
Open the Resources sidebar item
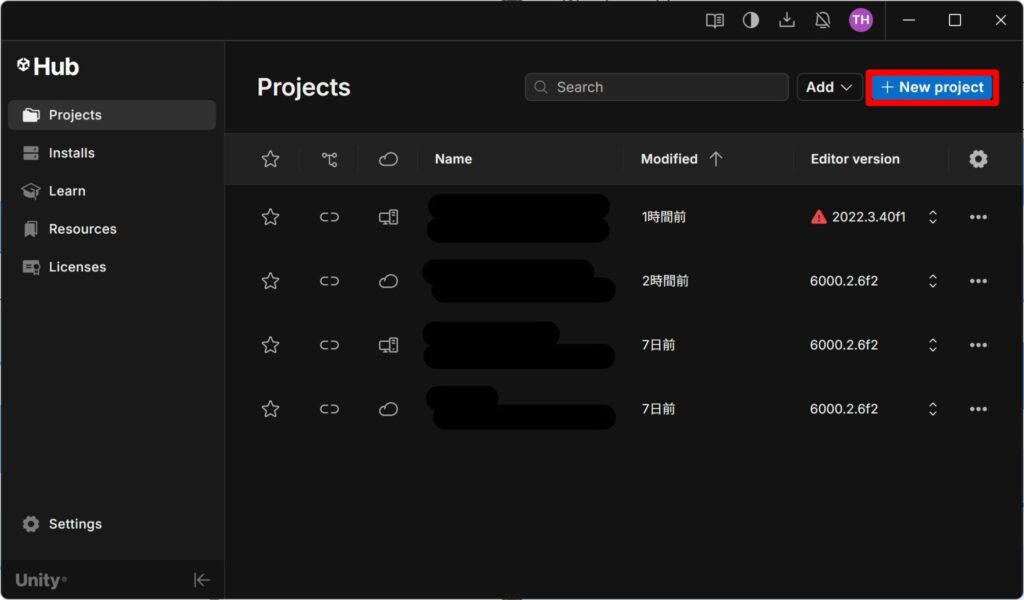82,229
